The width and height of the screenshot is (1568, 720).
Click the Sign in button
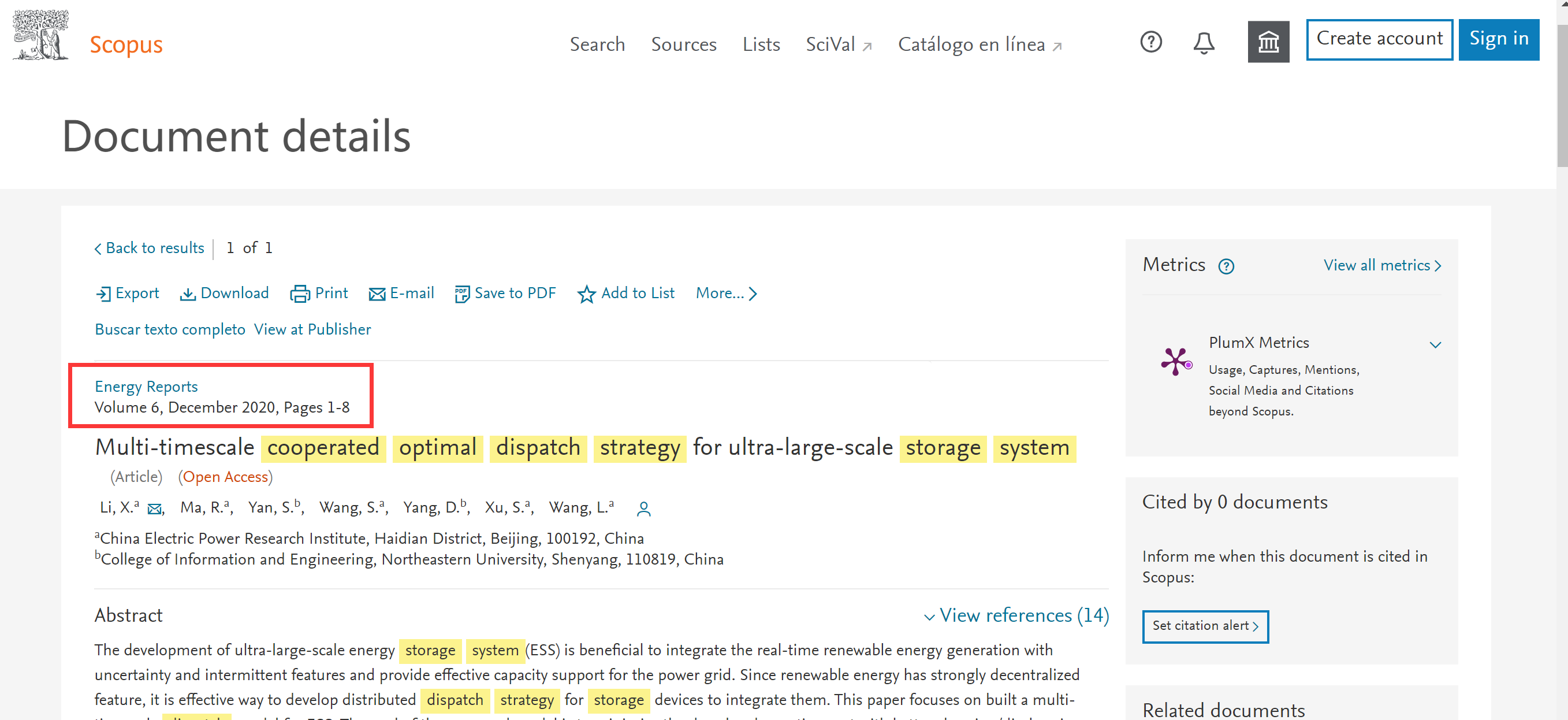(1498, 40)
